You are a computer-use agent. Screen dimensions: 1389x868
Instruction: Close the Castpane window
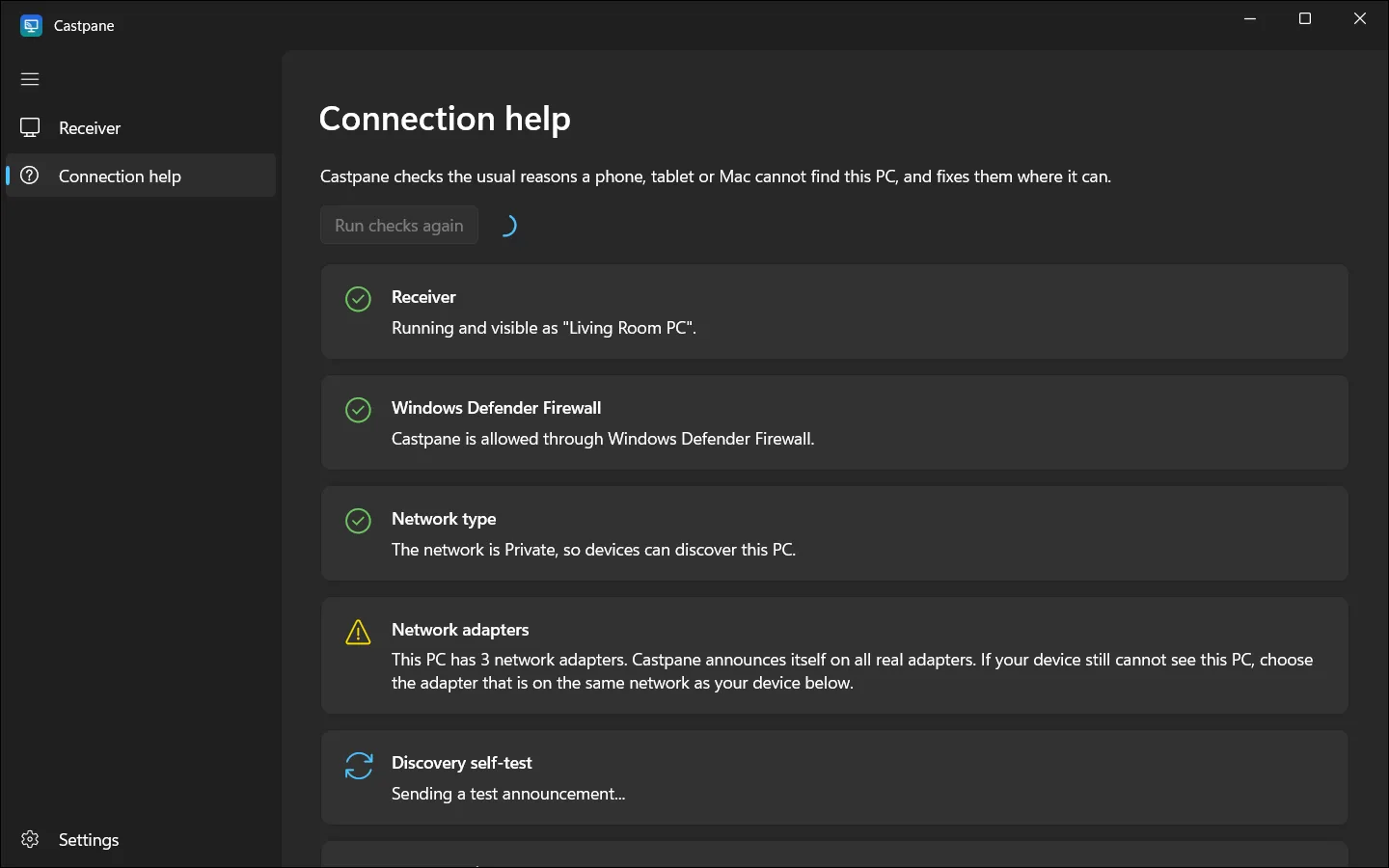click(1360, 19)
